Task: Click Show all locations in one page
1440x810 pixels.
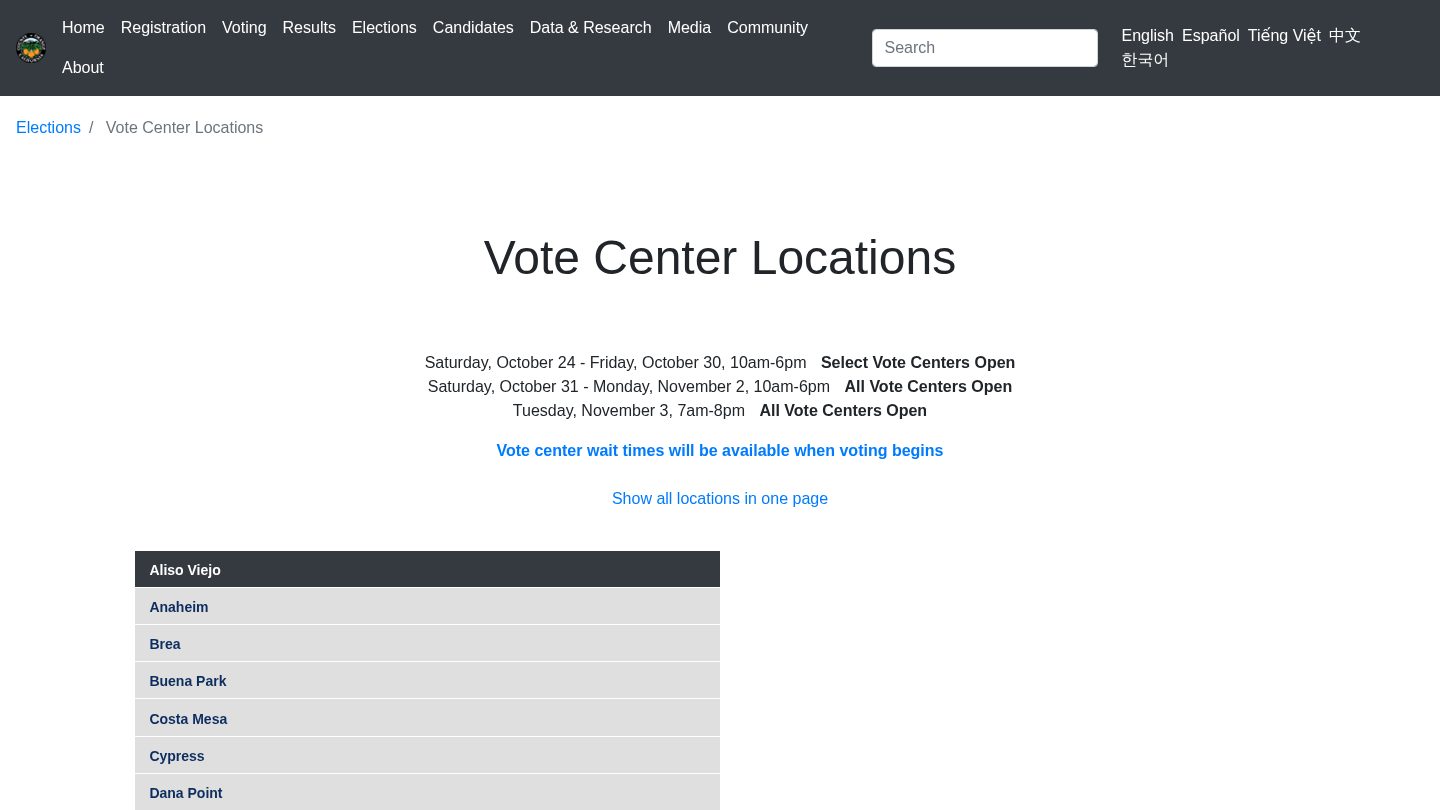Action: click(x=720, y=499)
